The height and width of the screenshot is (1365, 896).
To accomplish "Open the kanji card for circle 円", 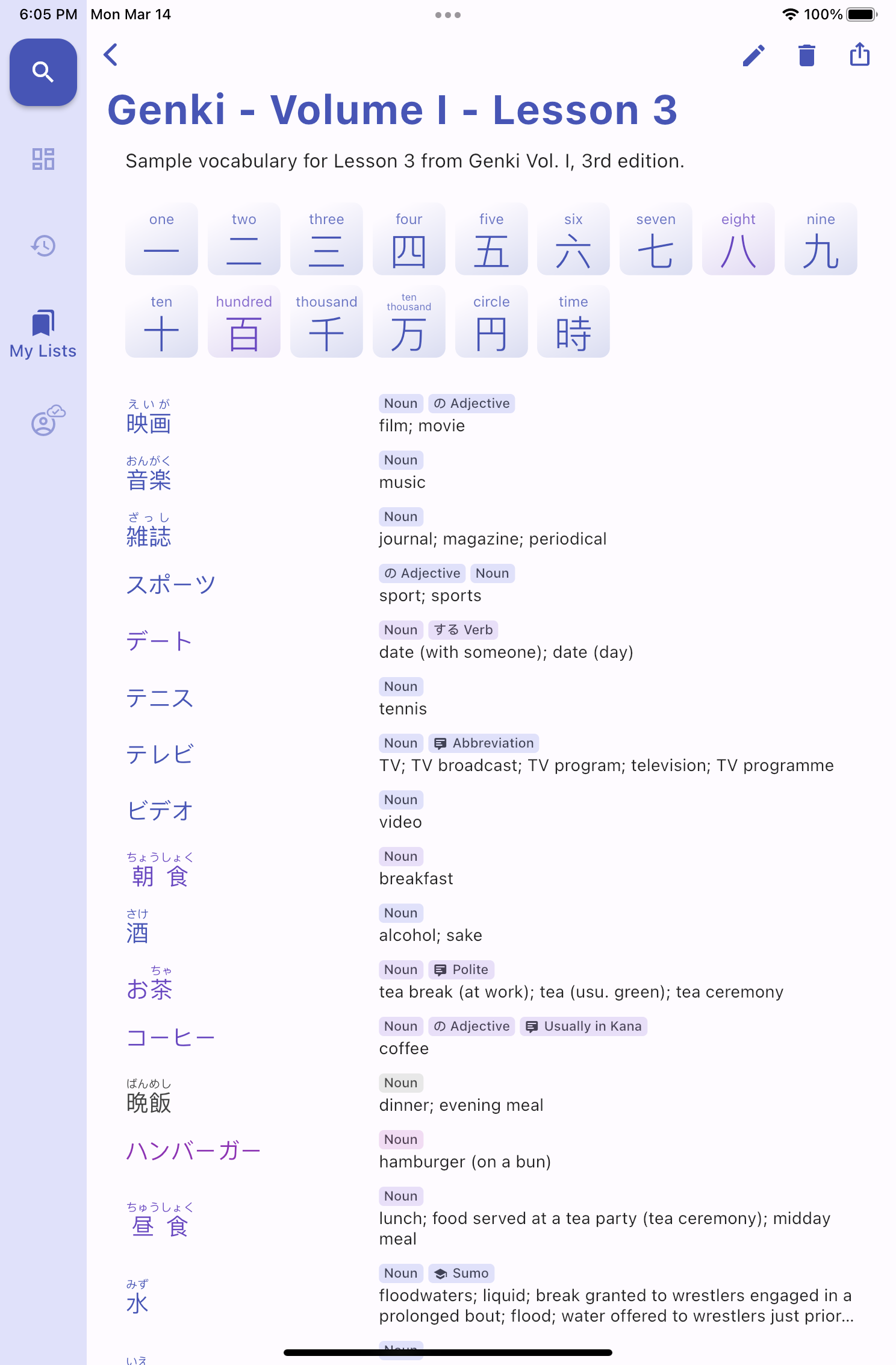I will pos(491,322).
